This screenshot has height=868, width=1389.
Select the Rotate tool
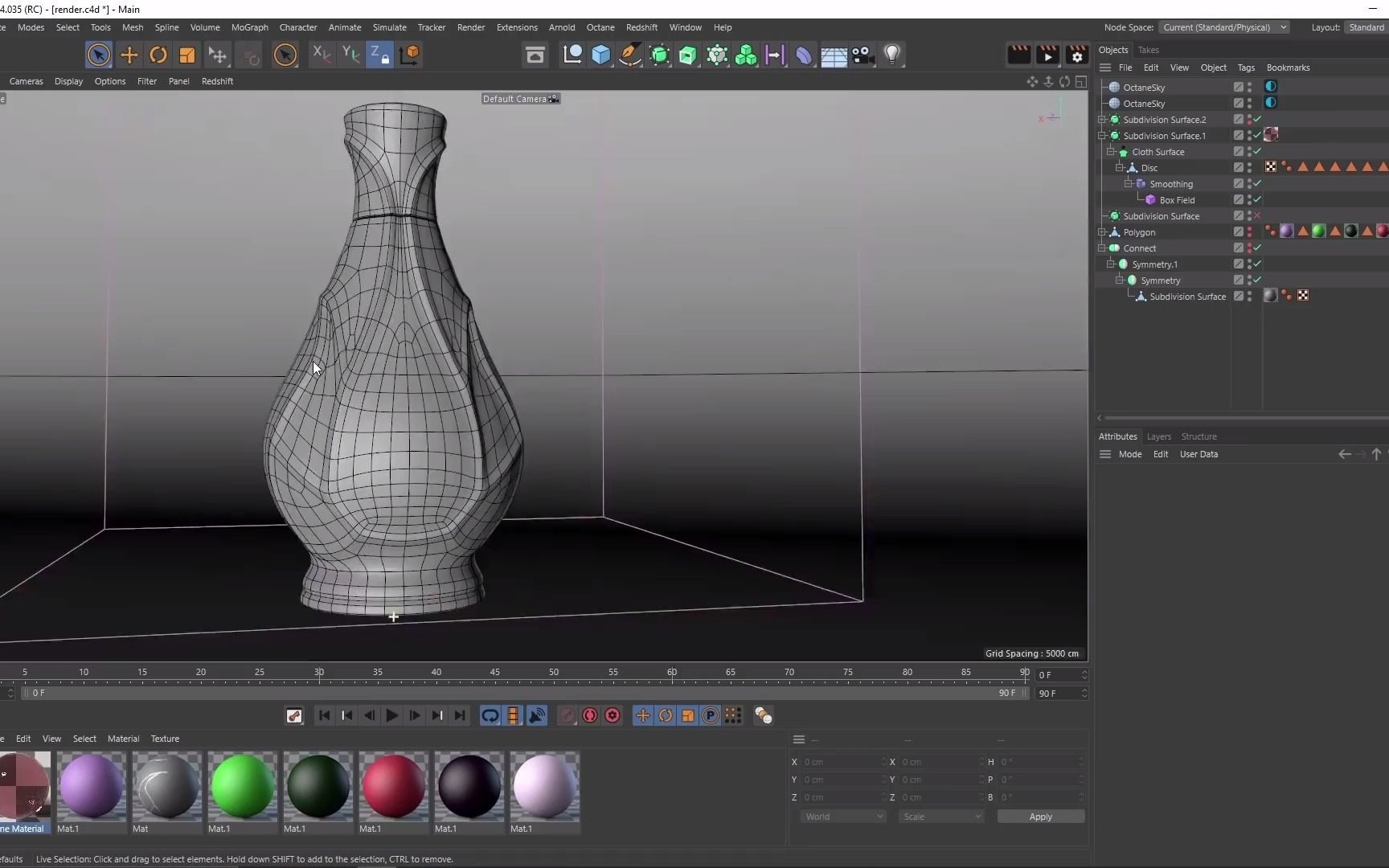(x=158, y=55)
